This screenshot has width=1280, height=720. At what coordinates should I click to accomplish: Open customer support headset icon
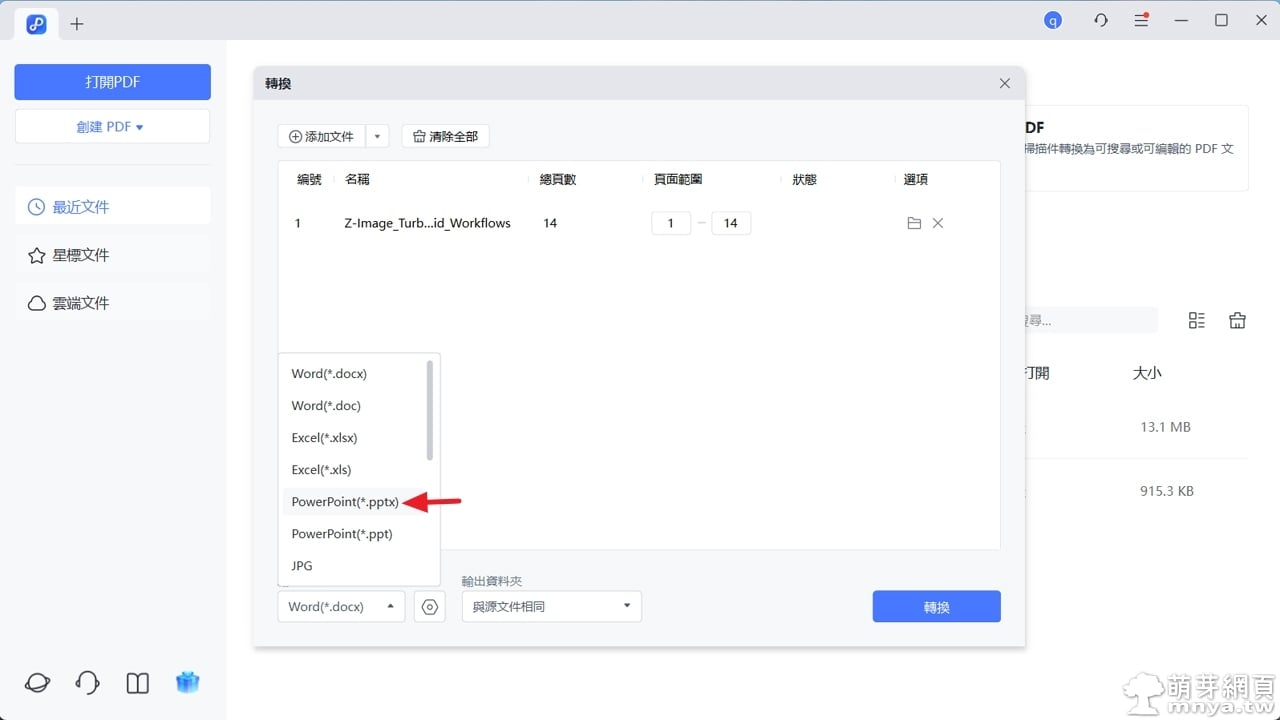pos(88,683)
